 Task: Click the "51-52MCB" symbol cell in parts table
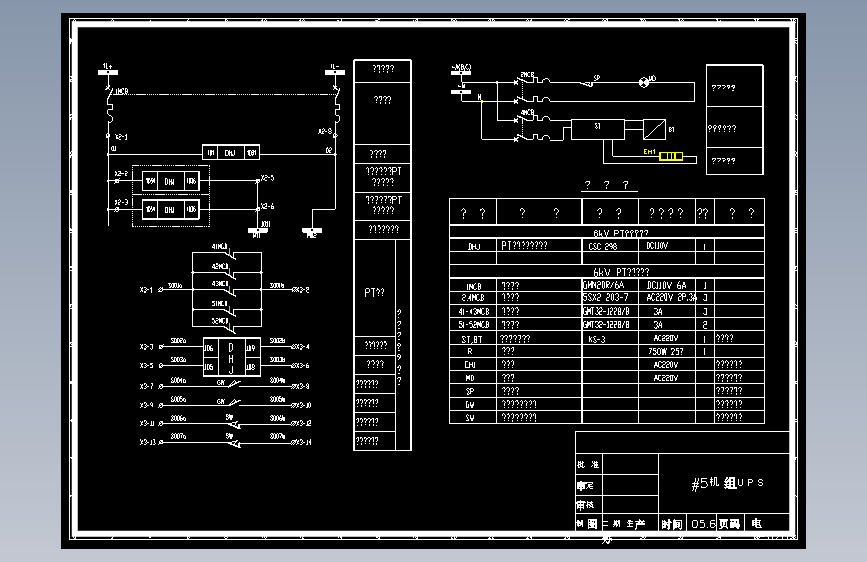pyautogui.click(x=473, y=325)
